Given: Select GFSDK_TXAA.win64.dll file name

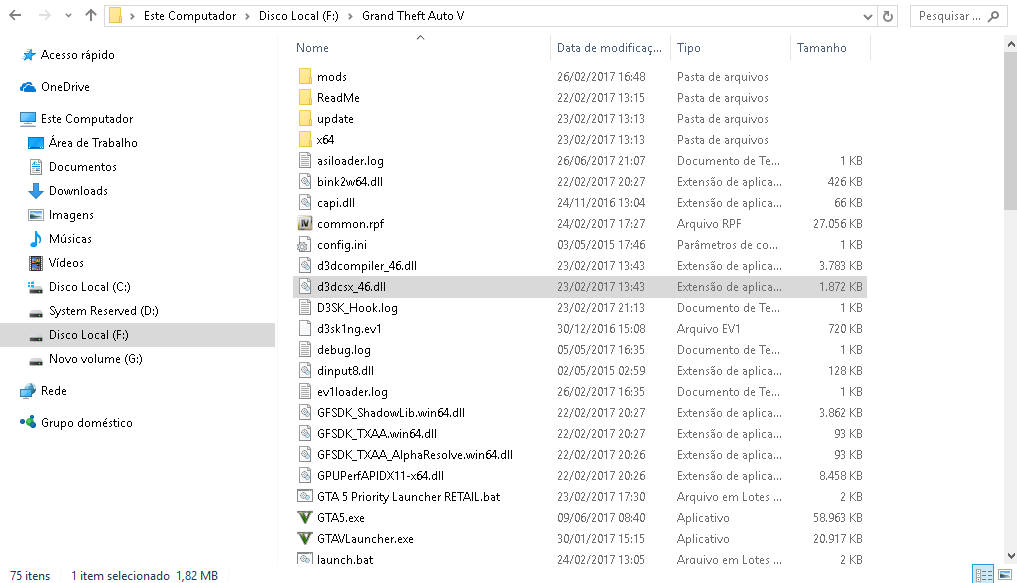Looking at the screenshot, I should 377,434.
